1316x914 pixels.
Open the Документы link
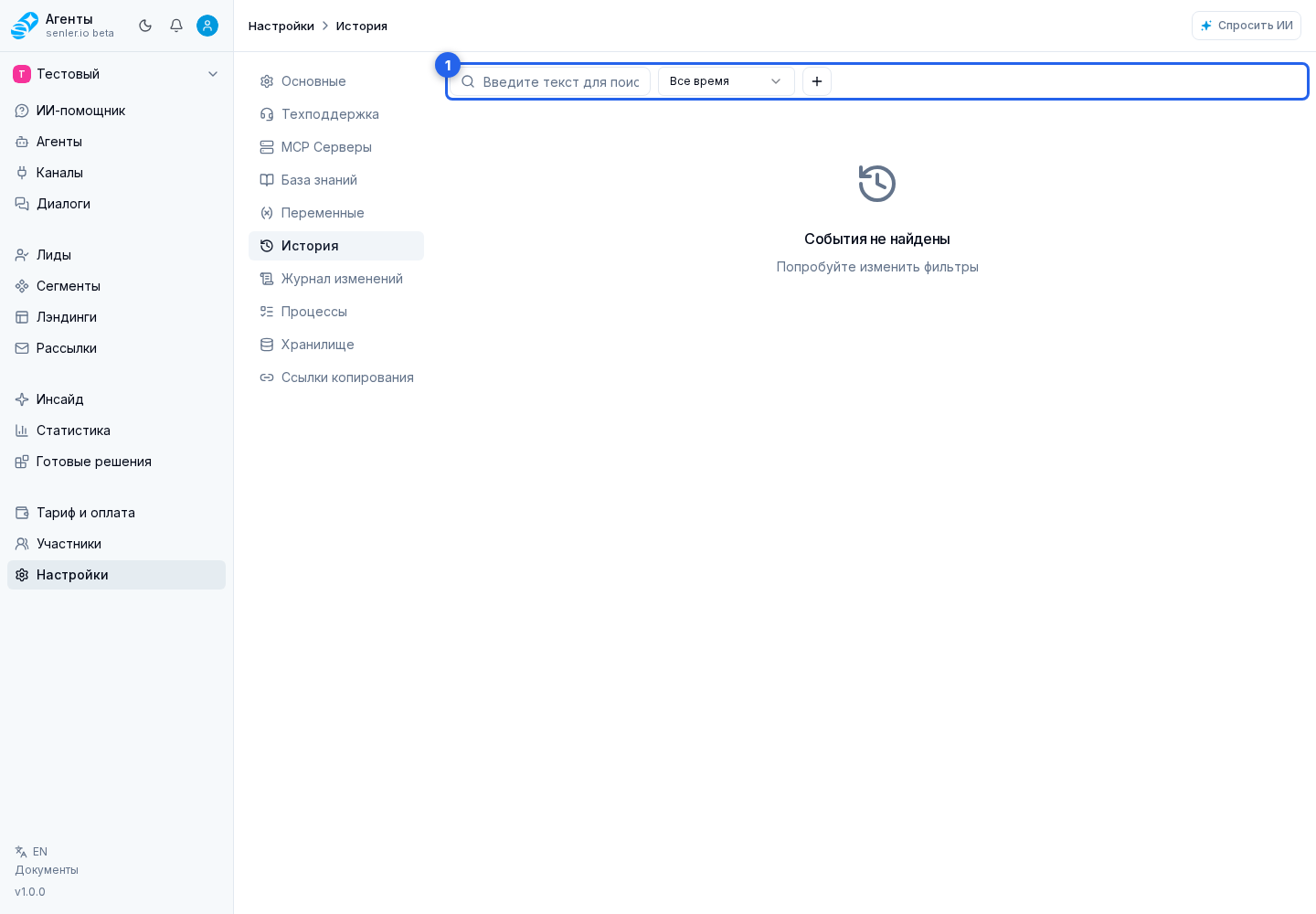pos(47,870)
